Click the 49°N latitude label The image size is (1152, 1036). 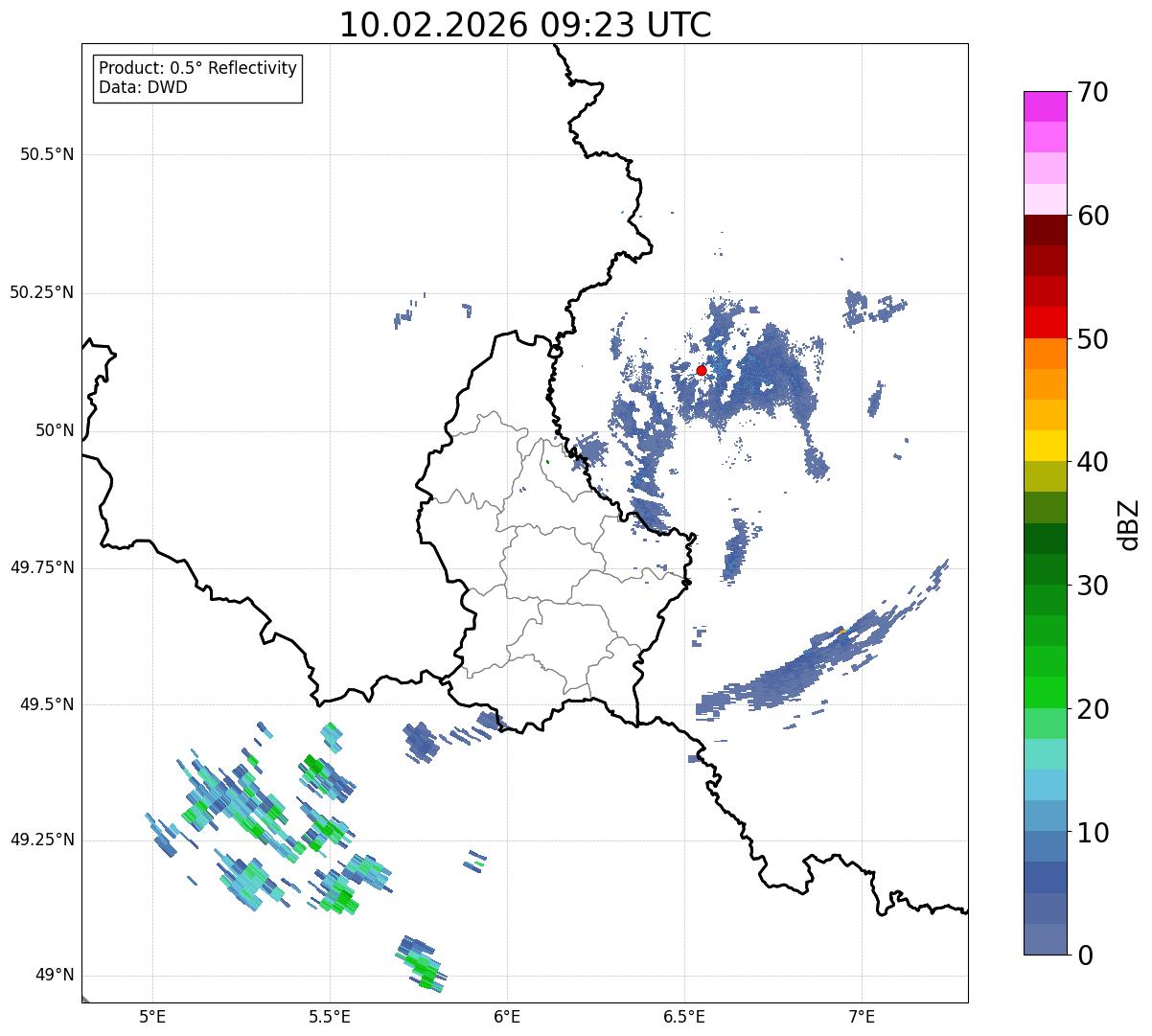(x=55, y=975)
